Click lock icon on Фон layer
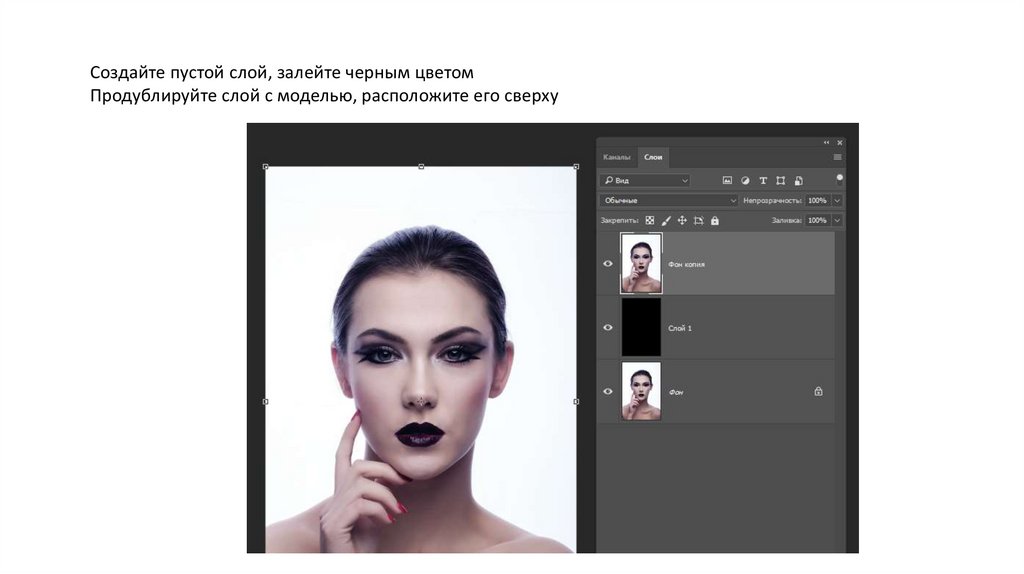 818,392
